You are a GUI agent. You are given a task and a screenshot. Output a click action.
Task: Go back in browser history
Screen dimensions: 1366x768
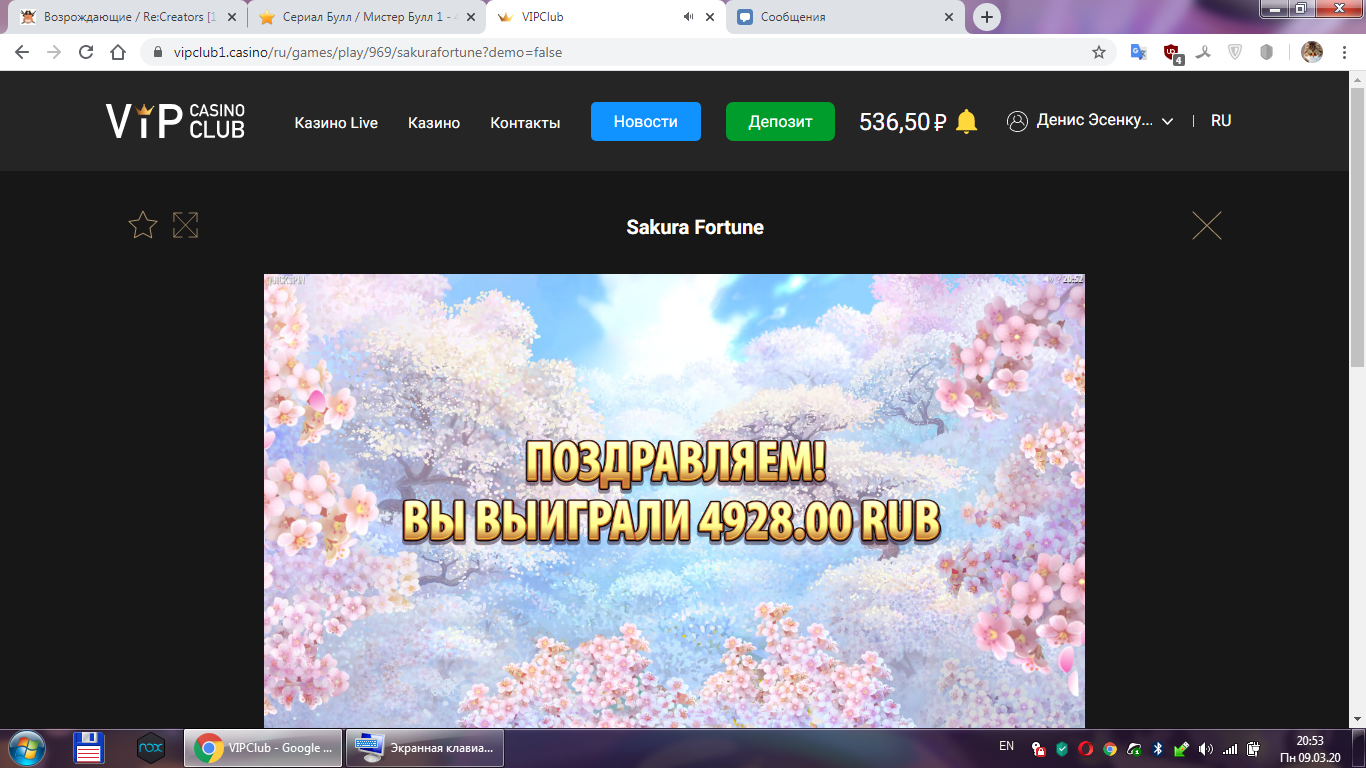click(22, 52)
